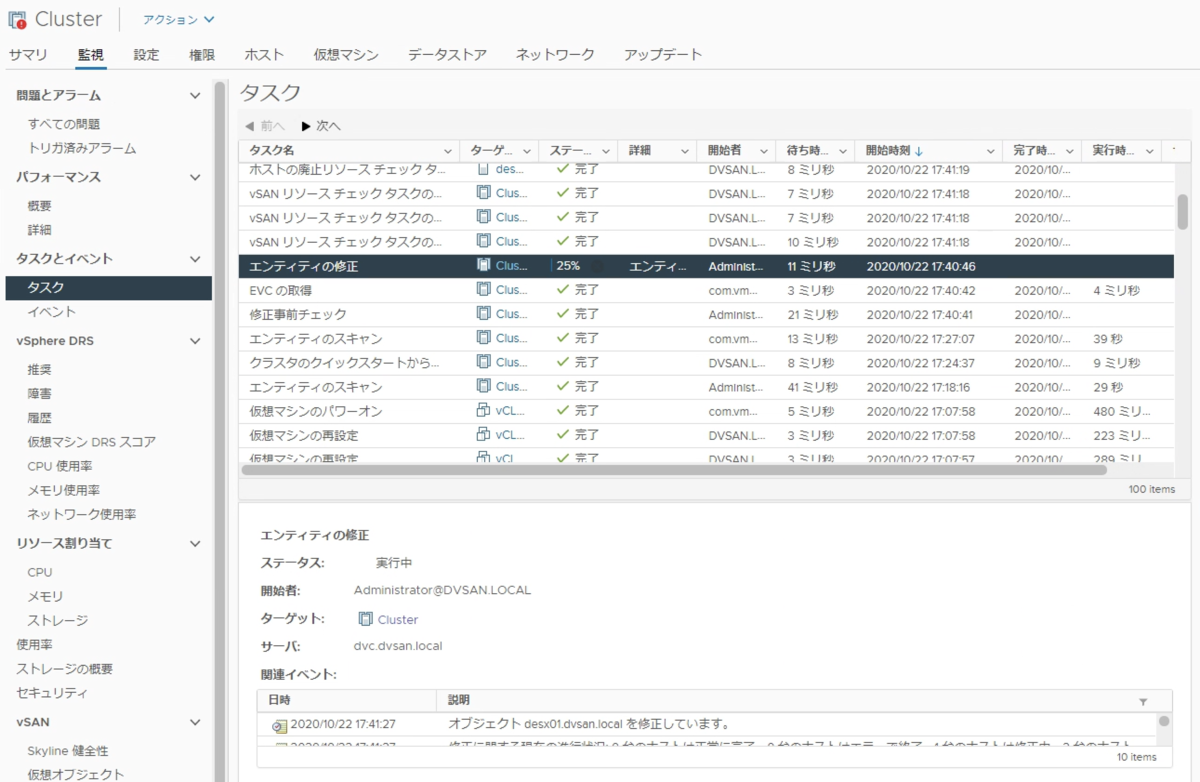Open イベント under タスクとイベント
The height and width of the screenshot is (782, 1200).
[x=52, y=312]
